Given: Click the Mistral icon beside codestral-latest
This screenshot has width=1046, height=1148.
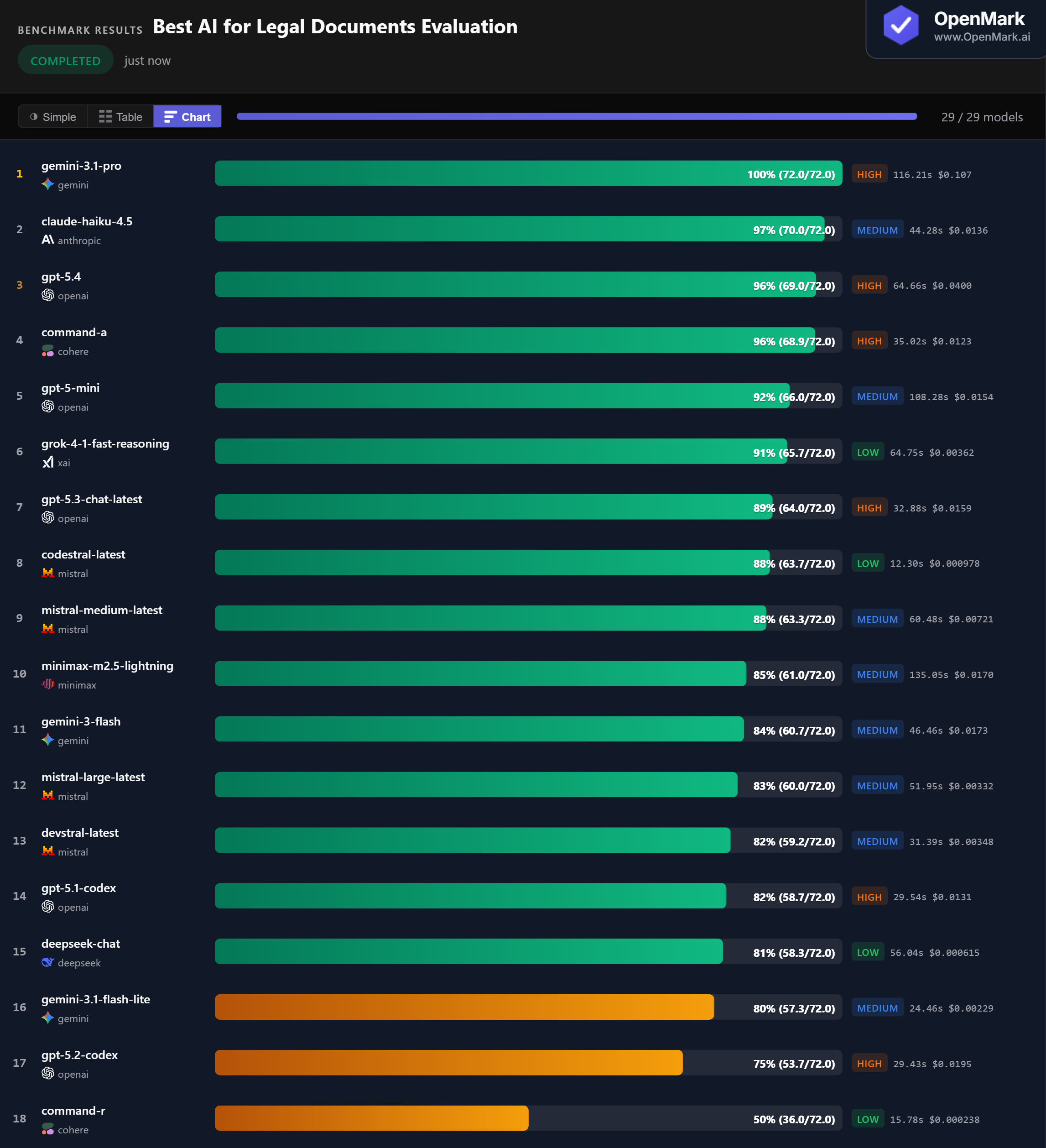Looking at the screenshot, I should 48,574.
